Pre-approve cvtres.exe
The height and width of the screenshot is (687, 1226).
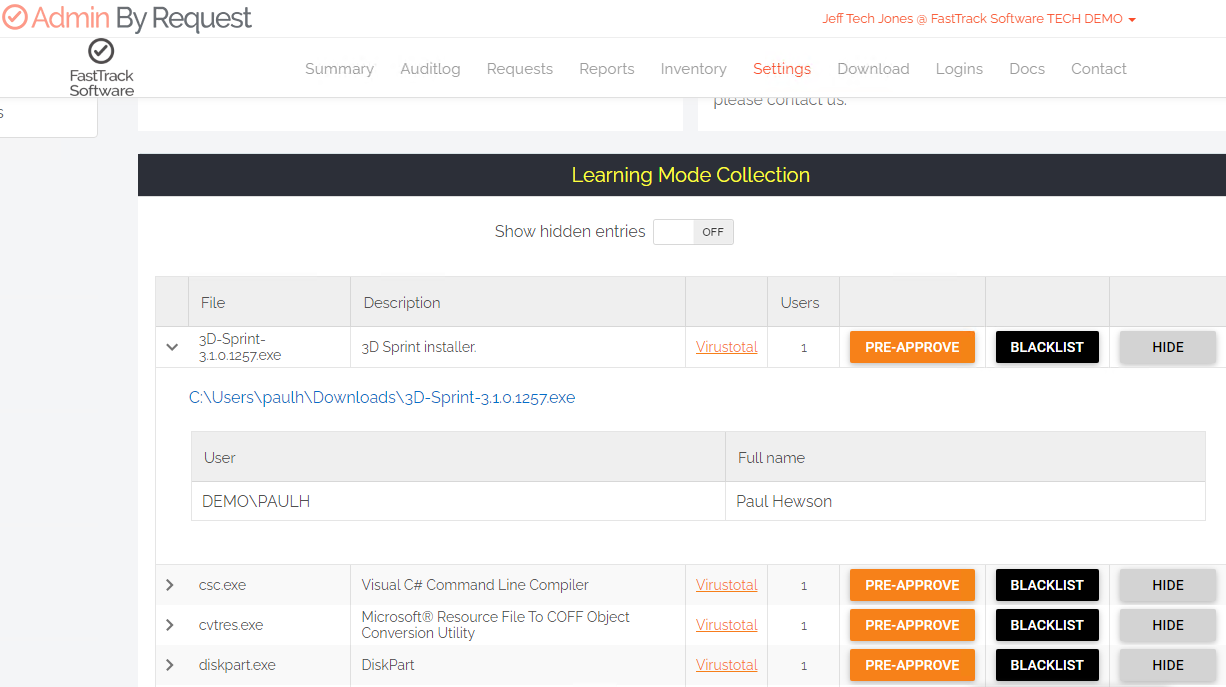tap(912, 625)
